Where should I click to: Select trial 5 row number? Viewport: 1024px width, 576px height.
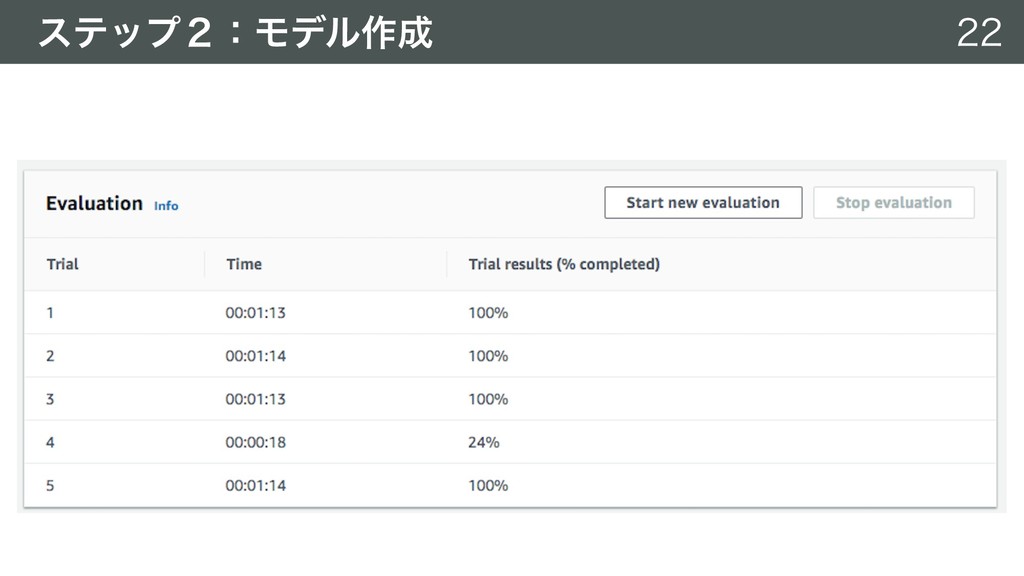tap(50, 485)
